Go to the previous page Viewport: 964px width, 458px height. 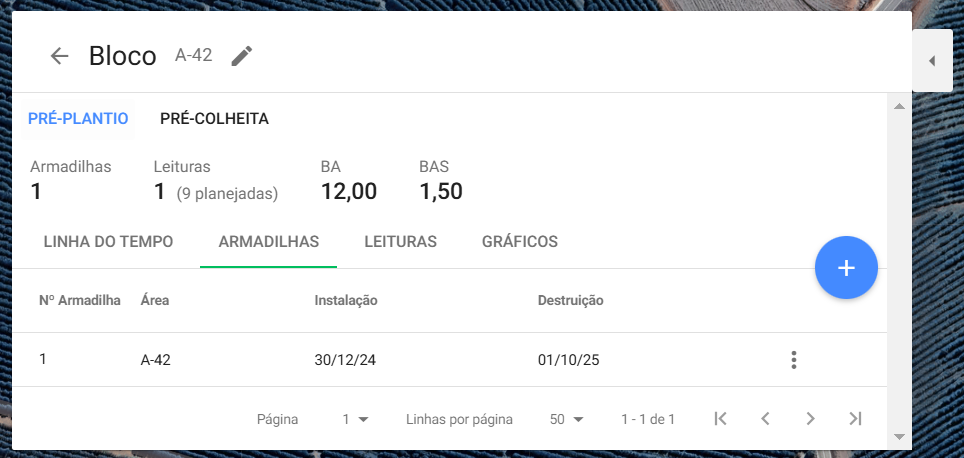(x=765, y=419)
